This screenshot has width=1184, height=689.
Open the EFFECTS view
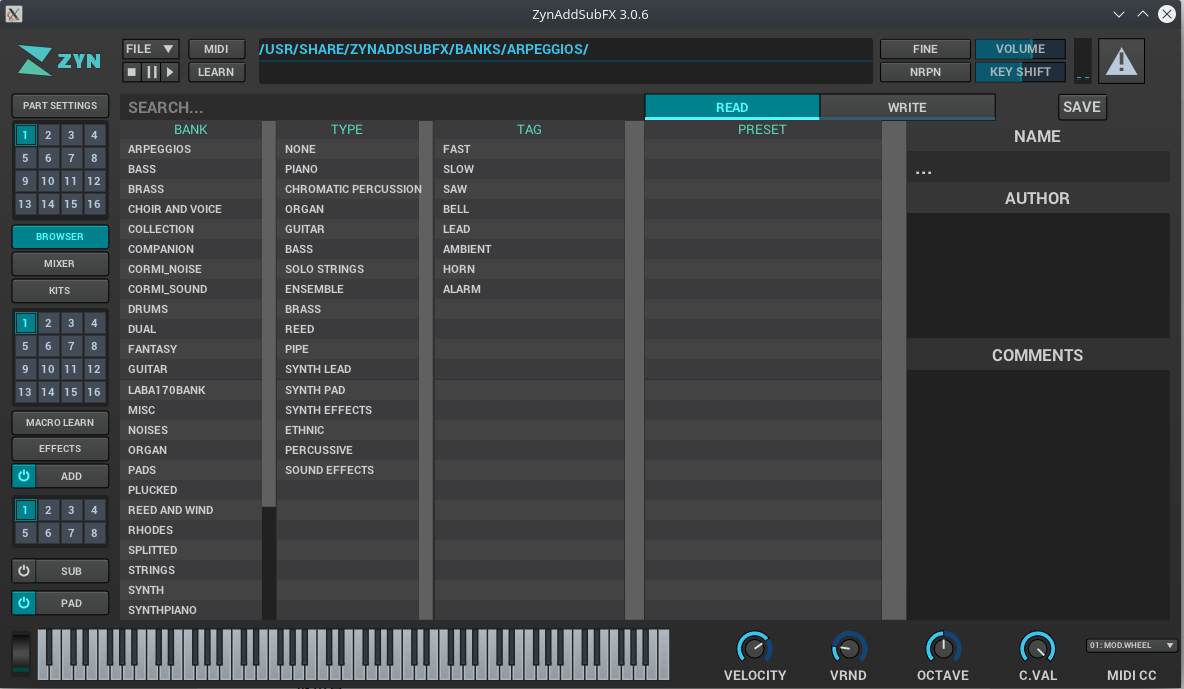[60, 449]
